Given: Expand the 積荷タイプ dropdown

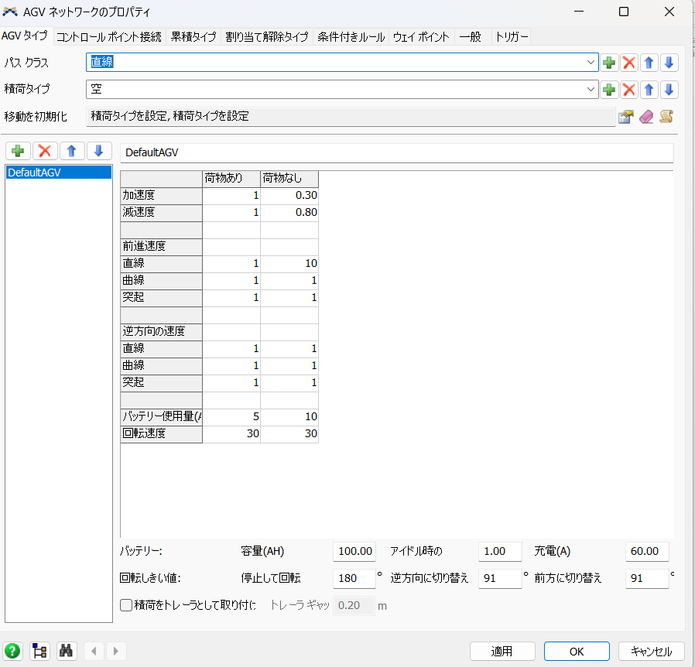Looking at the screenshot, I should pyautogui.click(x=590, y=90).
